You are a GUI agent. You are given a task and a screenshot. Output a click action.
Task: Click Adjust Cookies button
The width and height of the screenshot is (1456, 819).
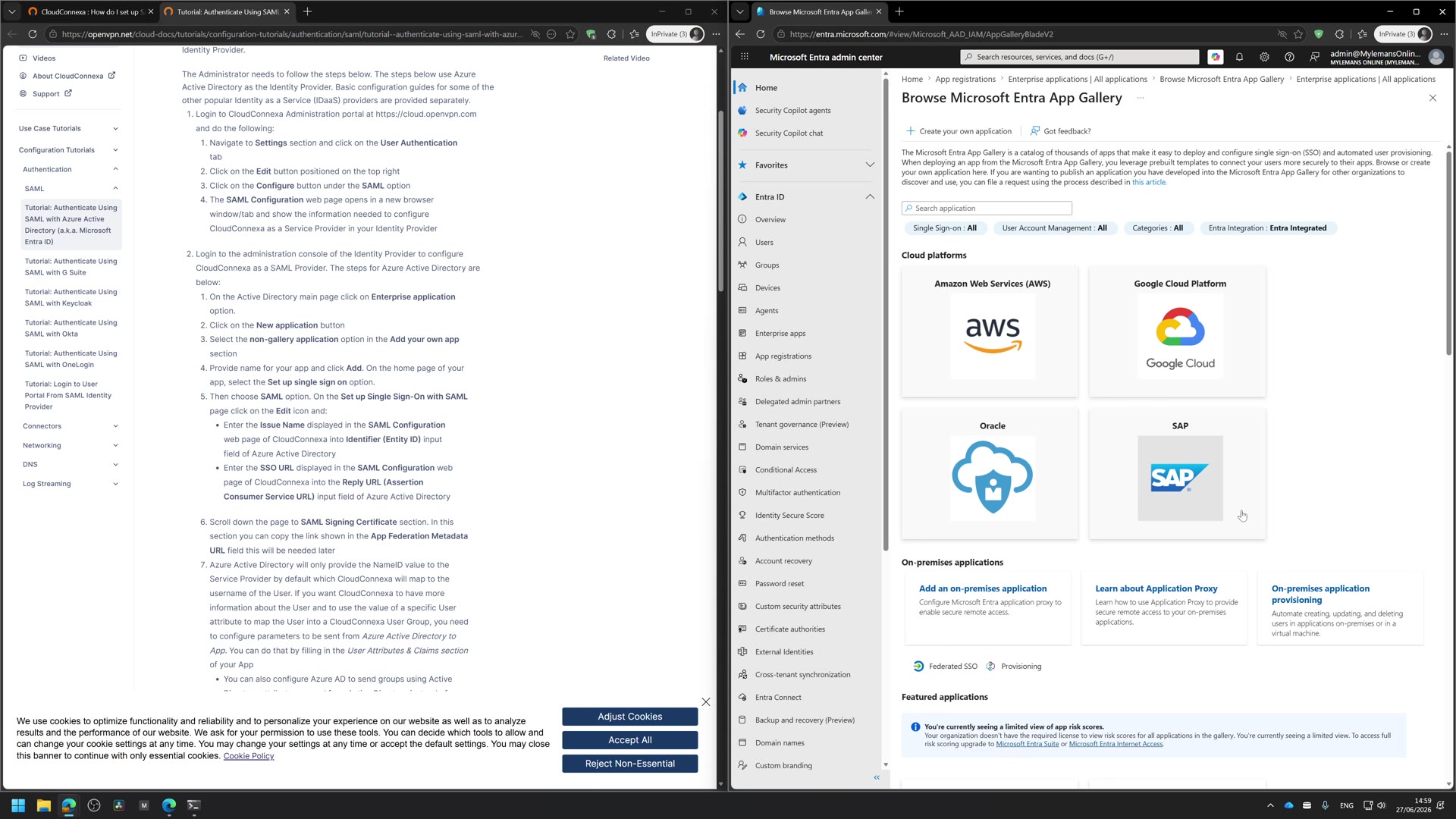(x=629, y=717)
